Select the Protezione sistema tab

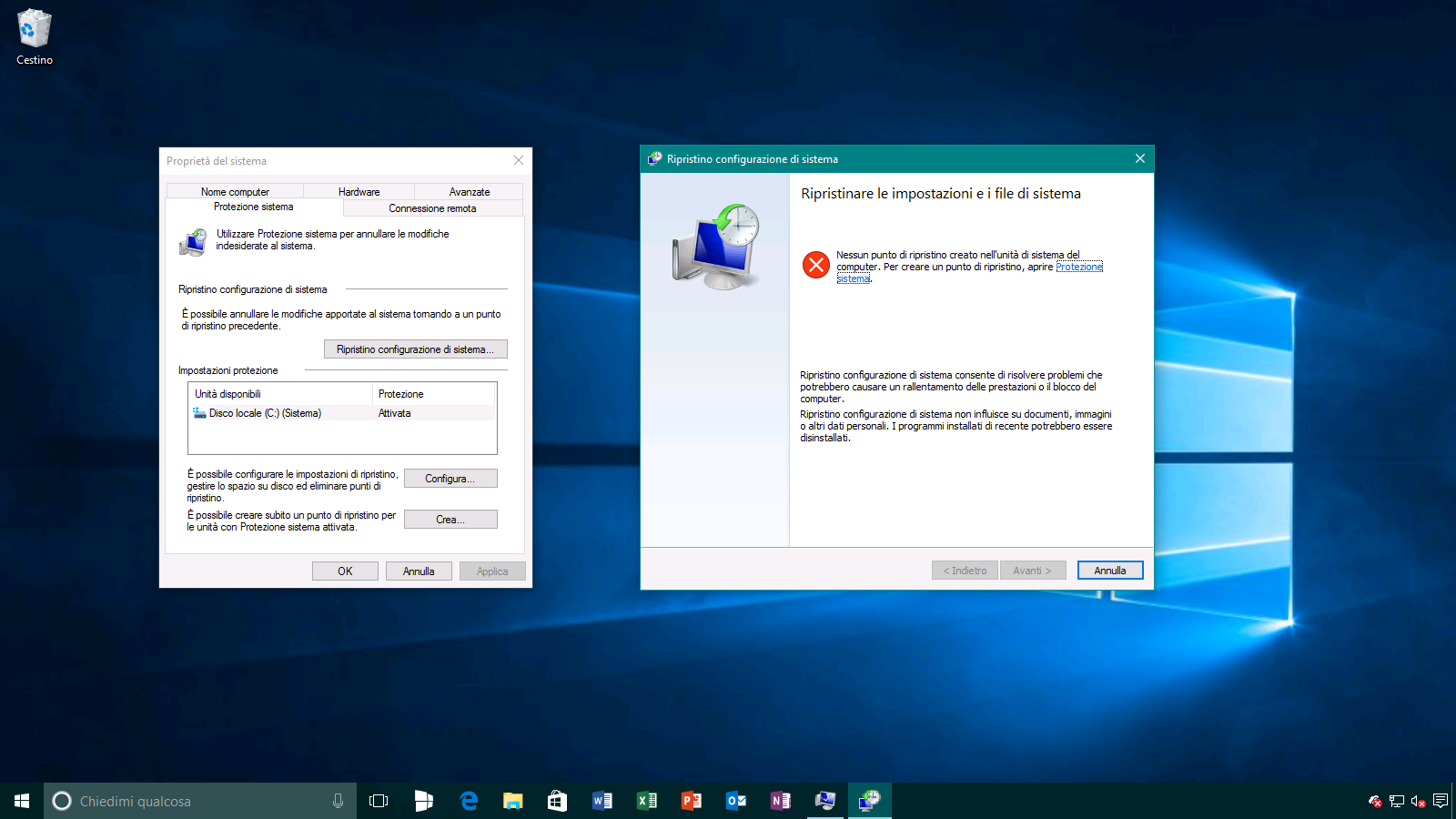coord(254,207)
